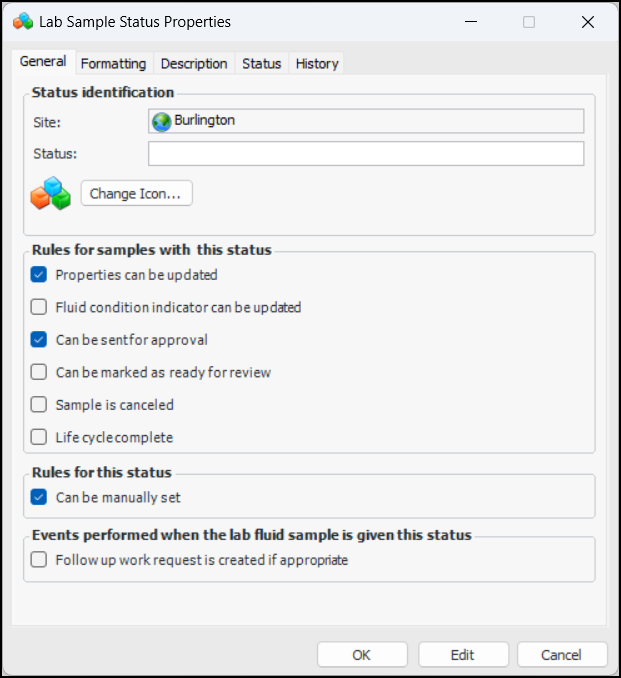The image size is (621, 678).
Task: Check Can be marked as ready for review
Action: [x=39, y=372]
